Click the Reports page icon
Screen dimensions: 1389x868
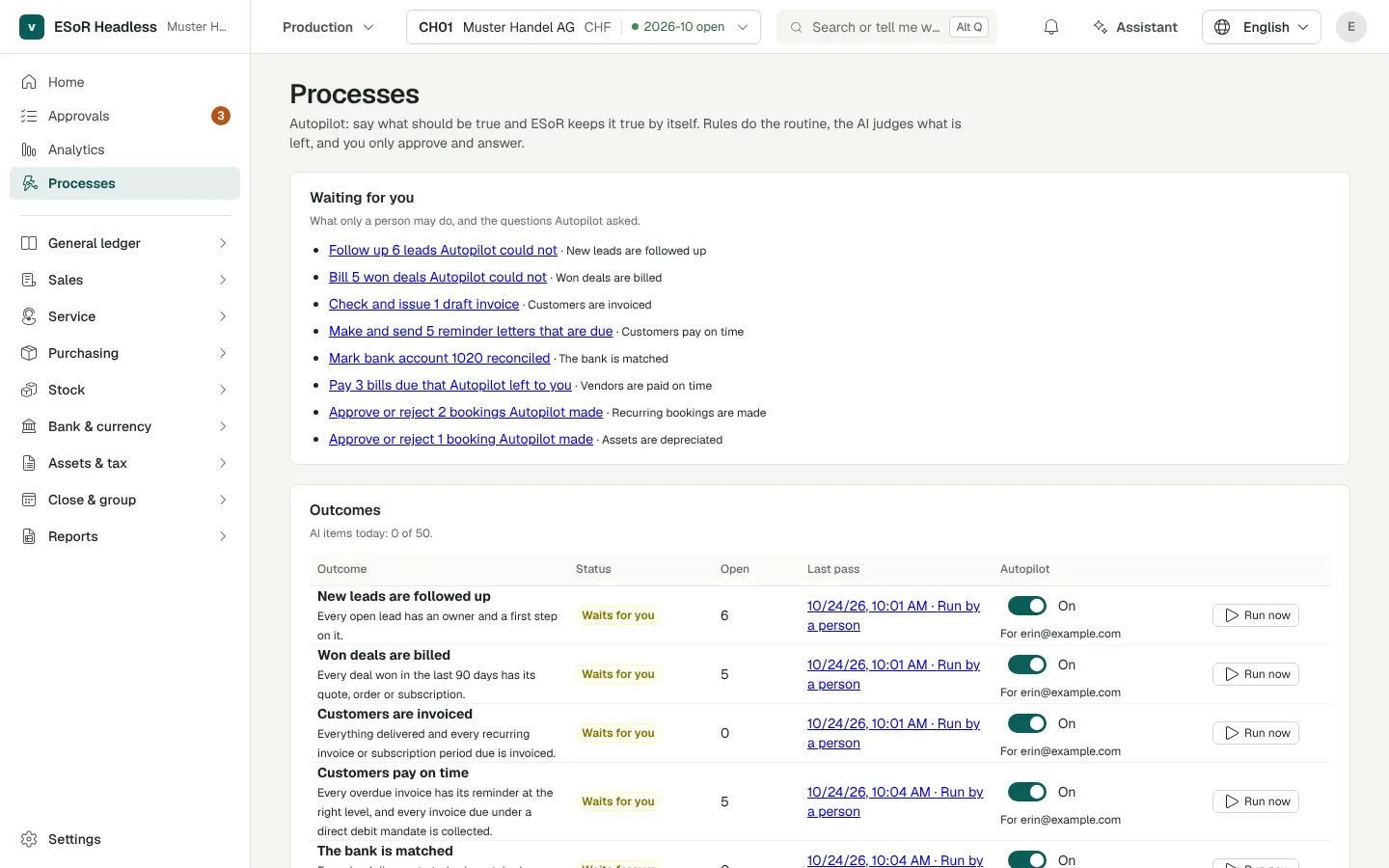click(x=29, y=536)
